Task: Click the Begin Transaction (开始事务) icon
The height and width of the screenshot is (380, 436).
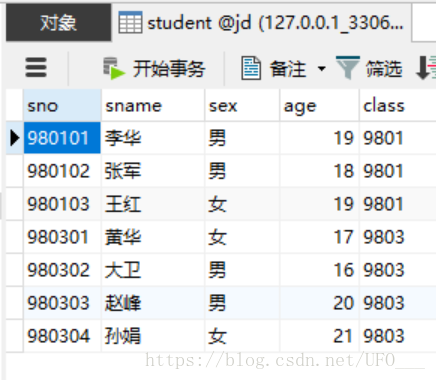Action: click(x=114, y=68)
